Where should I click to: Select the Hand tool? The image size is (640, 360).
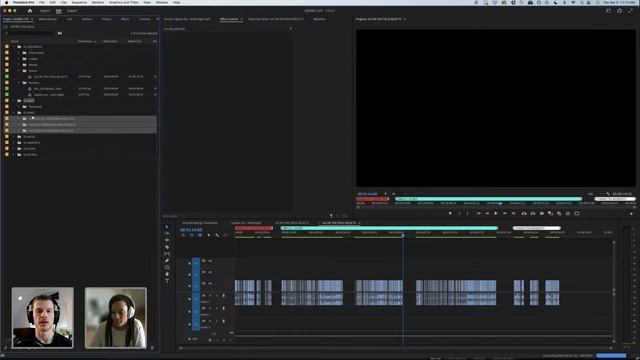[167, 274]
